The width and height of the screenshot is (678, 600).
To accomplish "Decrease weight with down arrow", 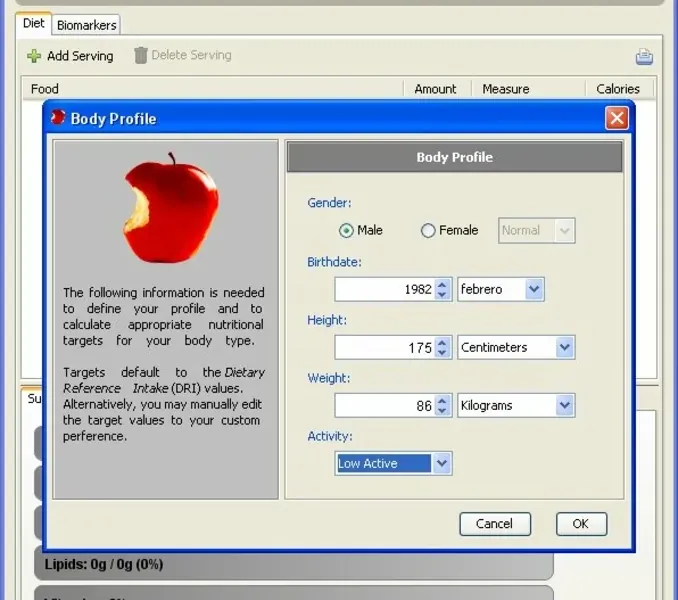I will [x=442, y=410].
